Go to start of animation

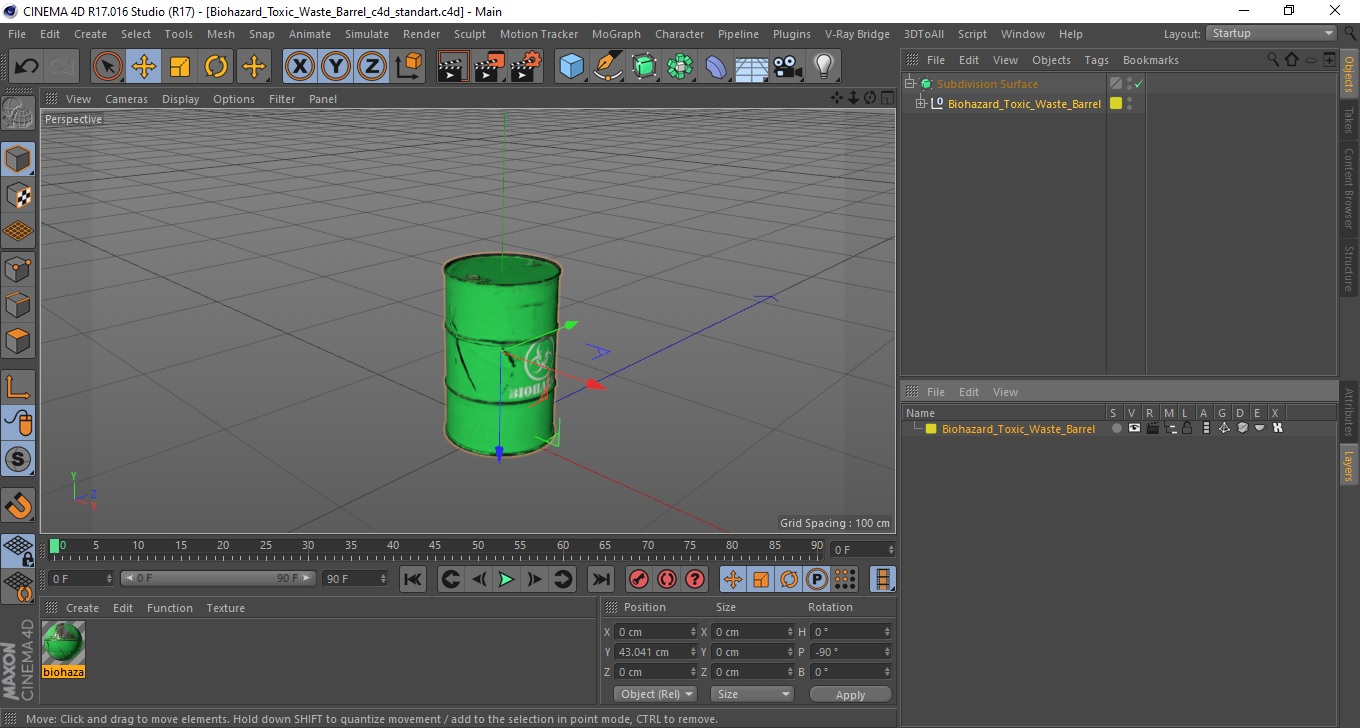tap(412, 579)
